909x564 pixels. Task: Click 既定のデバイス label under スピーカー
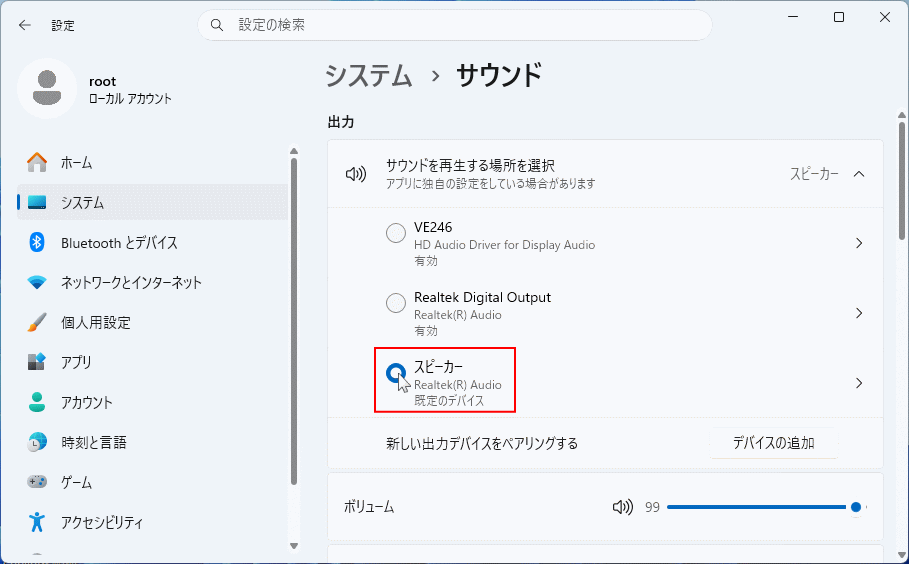(449, 401)
